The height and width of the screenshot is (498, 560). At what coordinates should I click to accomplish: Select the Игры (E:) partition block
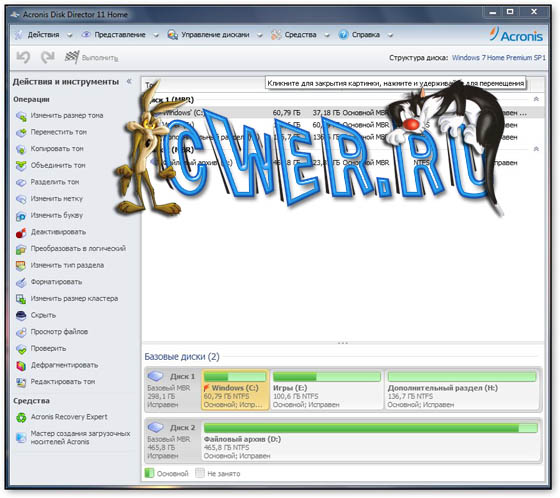click(327, 390)
